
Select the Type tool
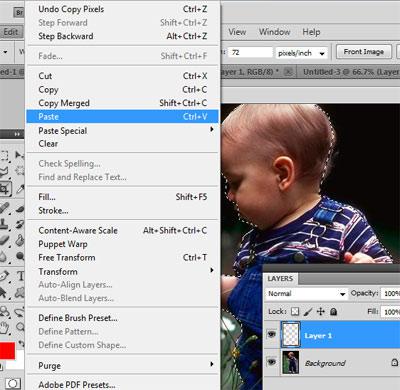pos(20,276)
